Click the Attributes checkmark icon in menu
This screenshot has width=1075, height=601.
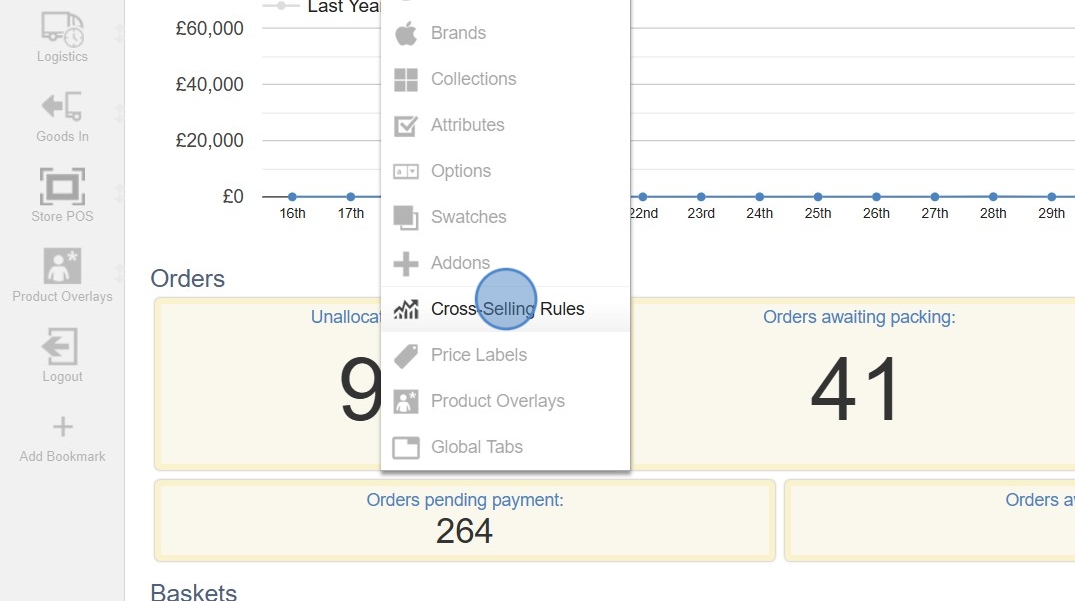coord(406,125)
